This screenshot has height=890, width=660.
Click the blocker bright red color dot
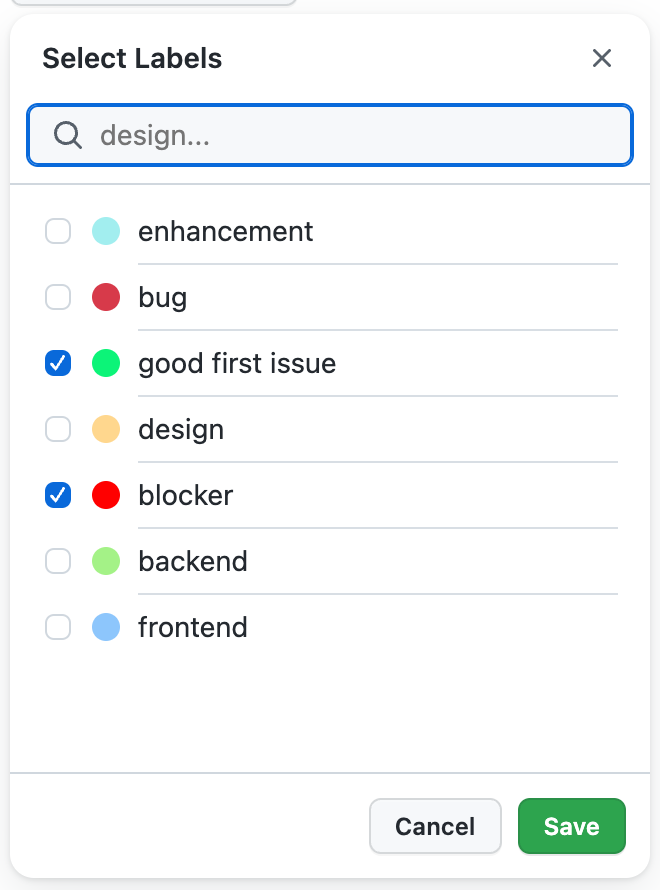(x=106, y=496)
